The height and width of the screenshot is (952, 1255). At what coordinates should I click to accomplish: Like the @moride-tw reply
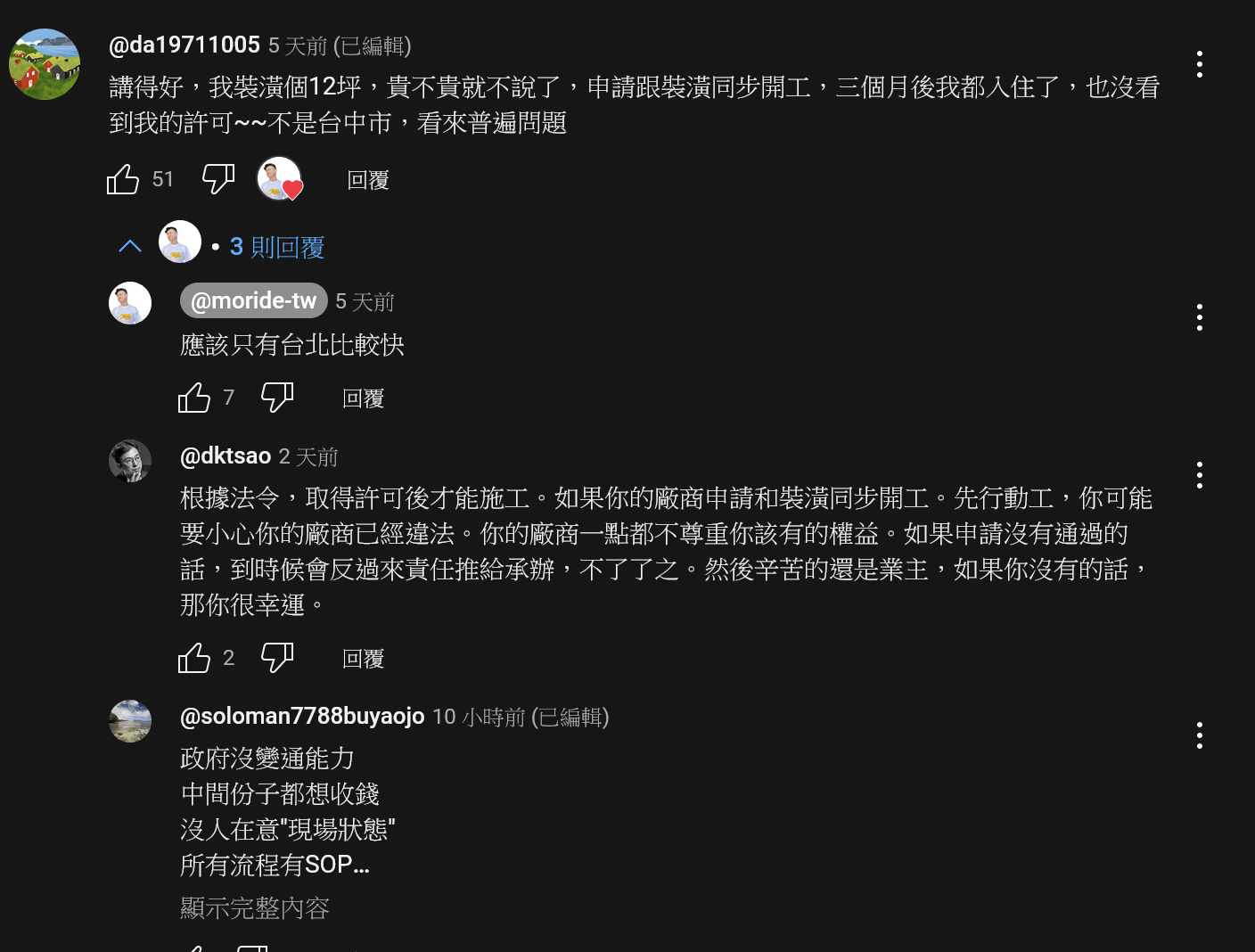(x=194, y=398)
